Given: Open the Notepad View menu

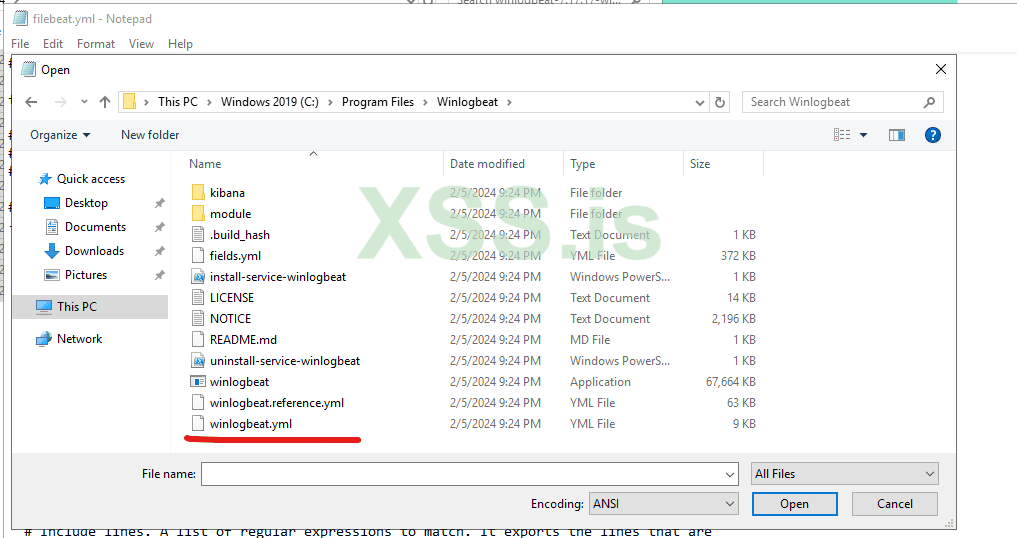Looking at the screenshot, I should point(141,43).
